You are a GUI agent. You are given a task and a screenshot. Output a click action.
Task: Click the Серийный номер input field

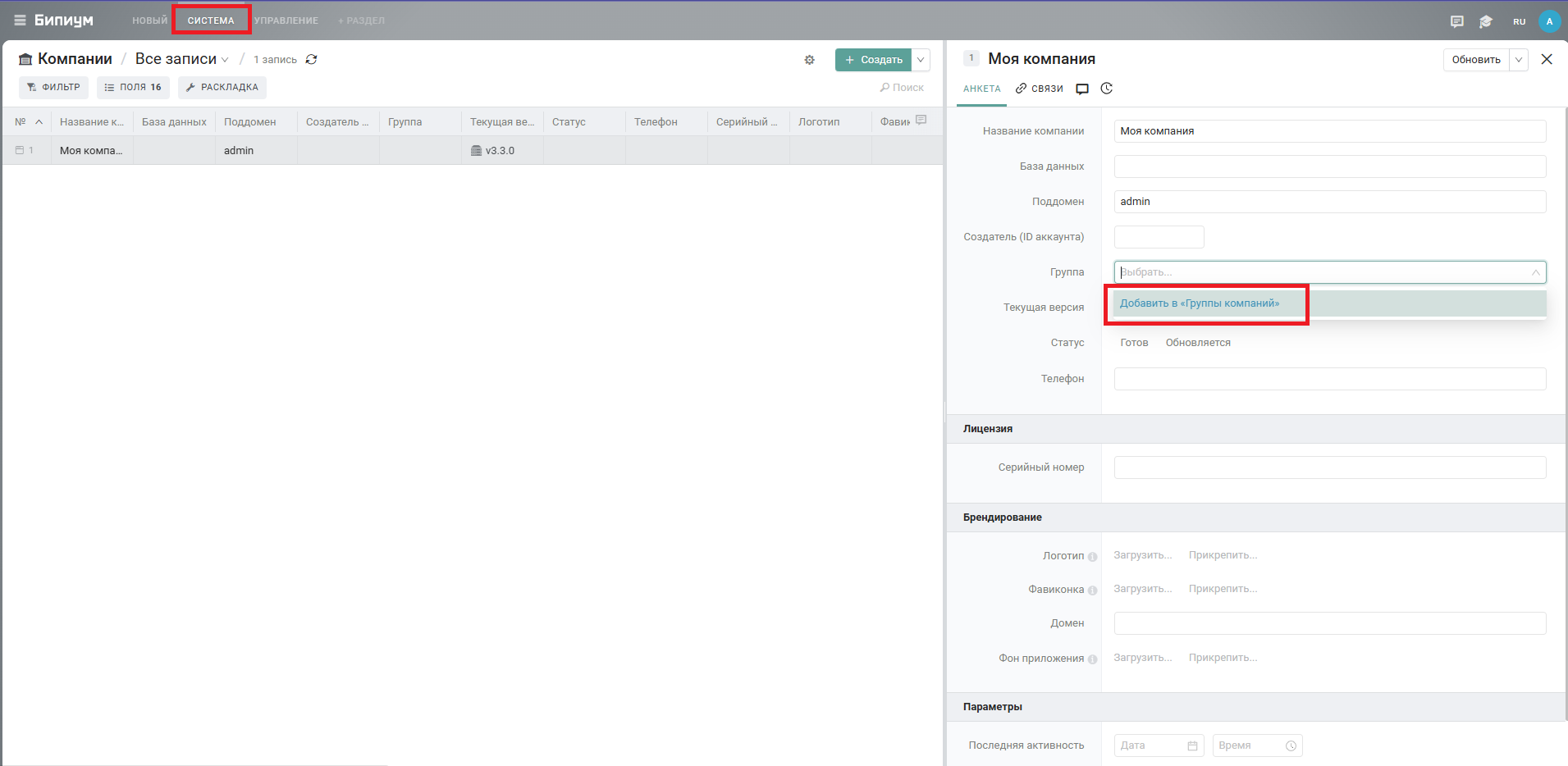point(1330,467)
